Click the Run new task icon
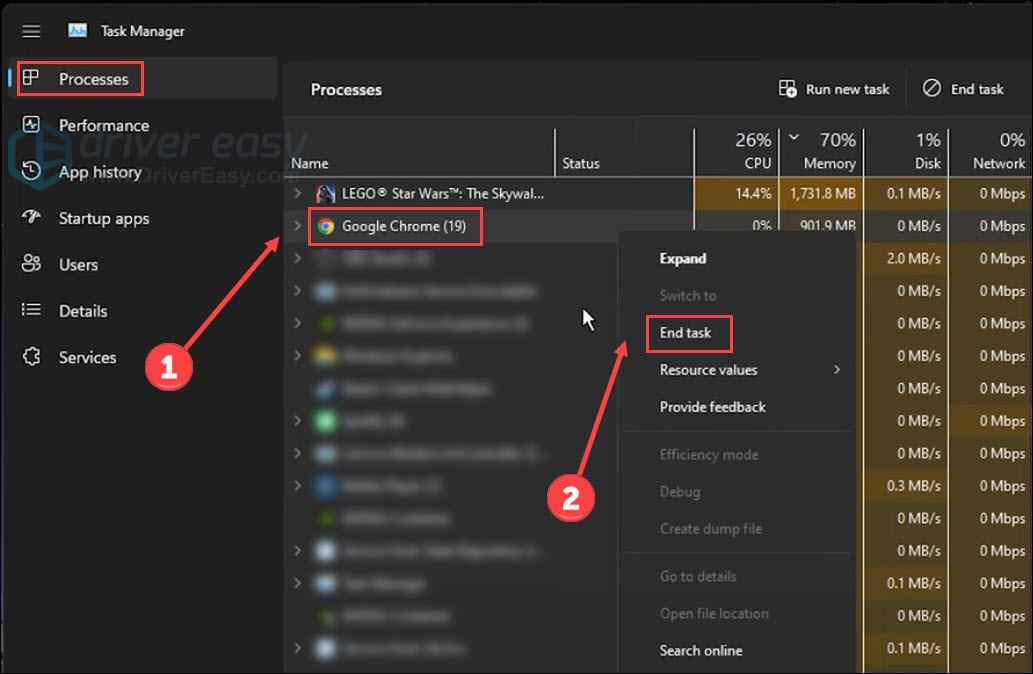The width and height of the screenshot is (1033, 674). tap(787, 88)
